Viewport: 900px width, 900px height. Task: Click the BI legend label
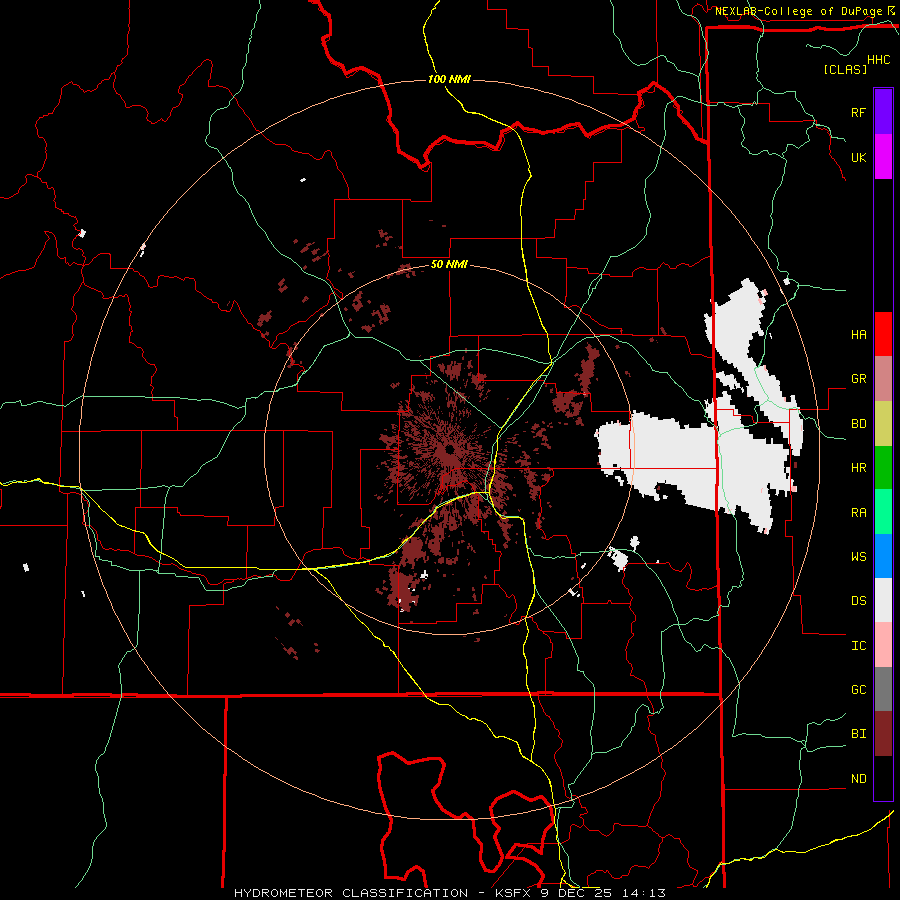[858, 734]
